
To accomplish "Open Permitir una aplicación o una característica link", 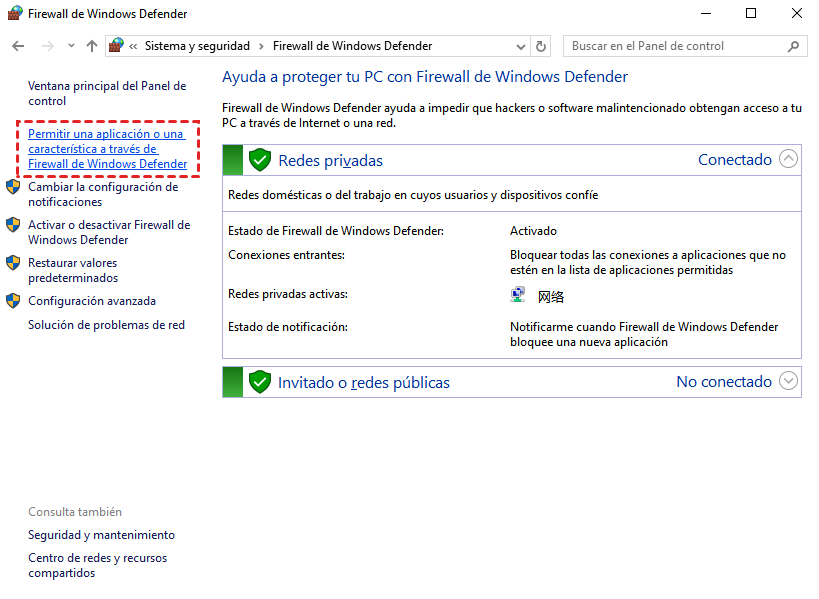I will click(107, 149).
